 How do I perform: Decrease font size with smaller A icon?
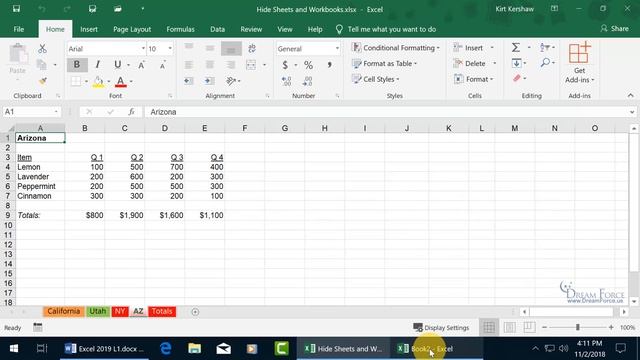point(162,65)
